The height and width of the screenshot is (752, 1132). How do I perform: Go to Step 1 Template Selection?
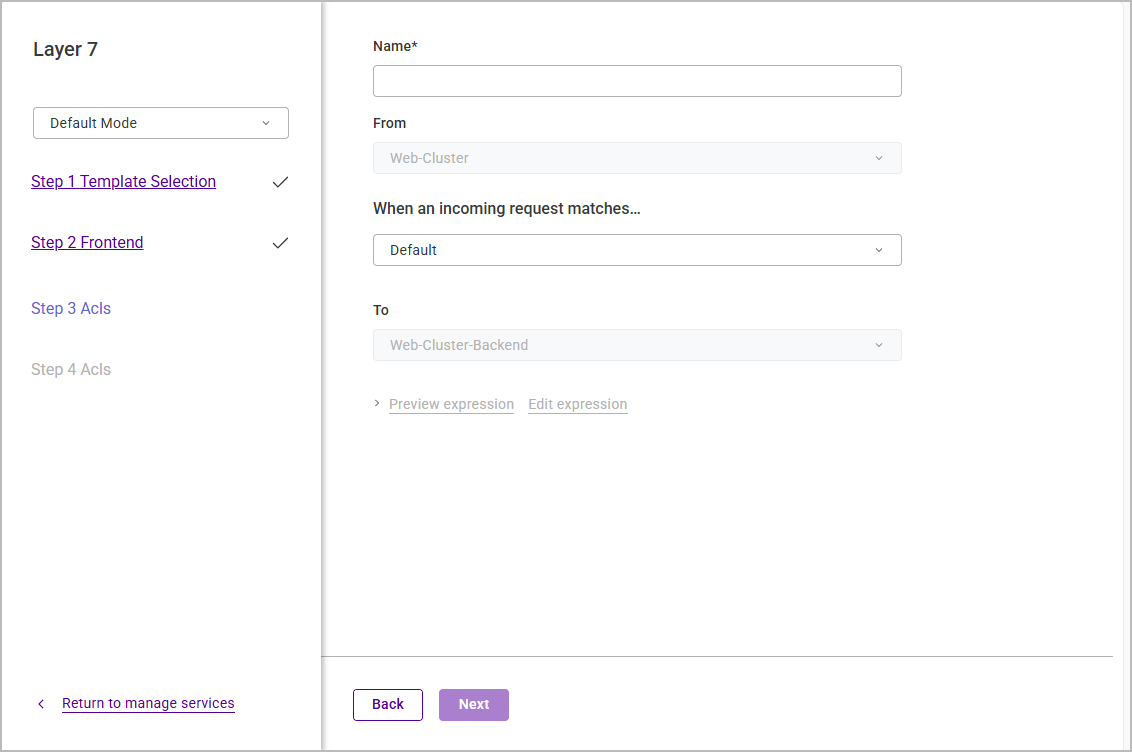point(123,182)
